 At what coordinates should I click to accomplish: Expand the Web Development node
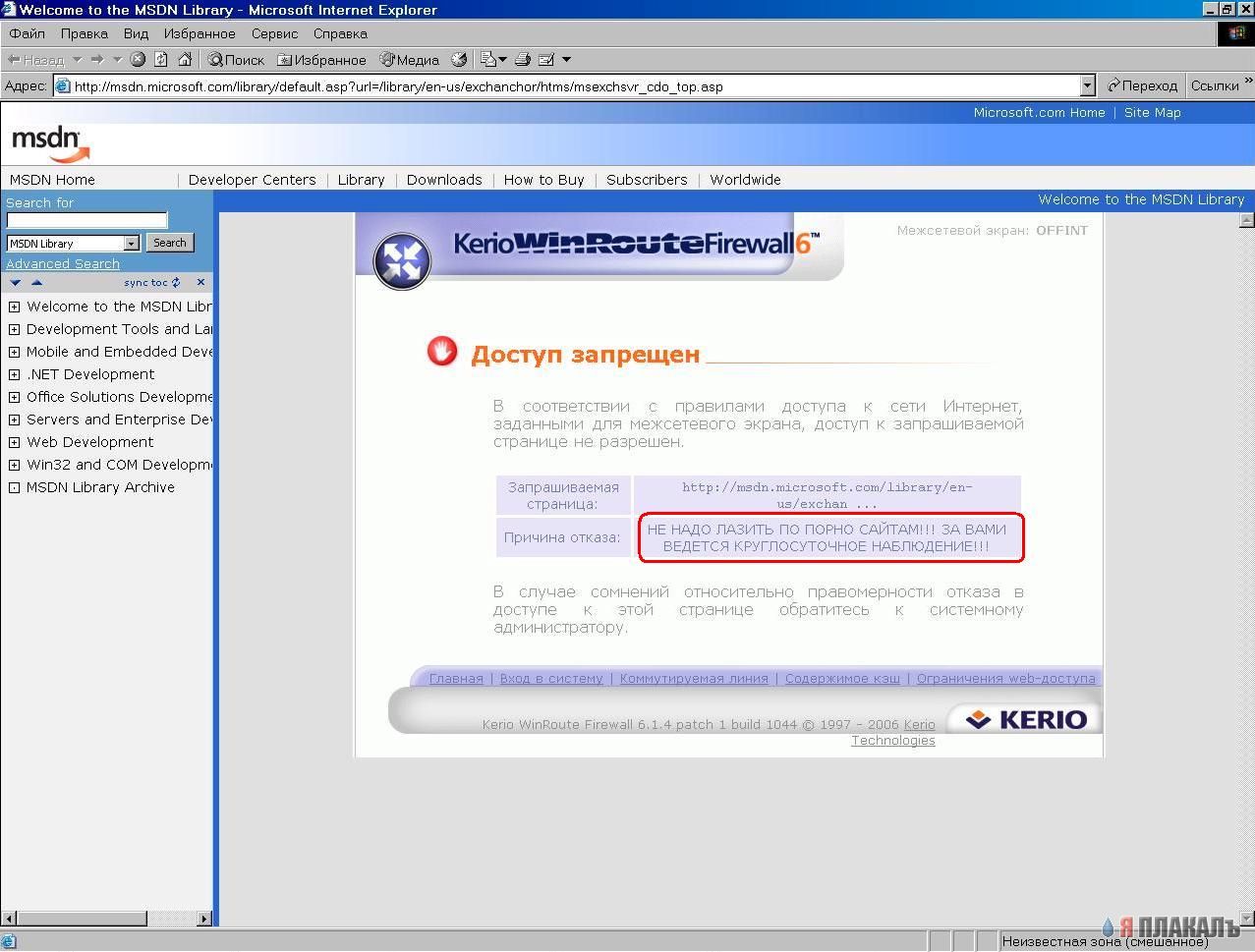[15, 442]
